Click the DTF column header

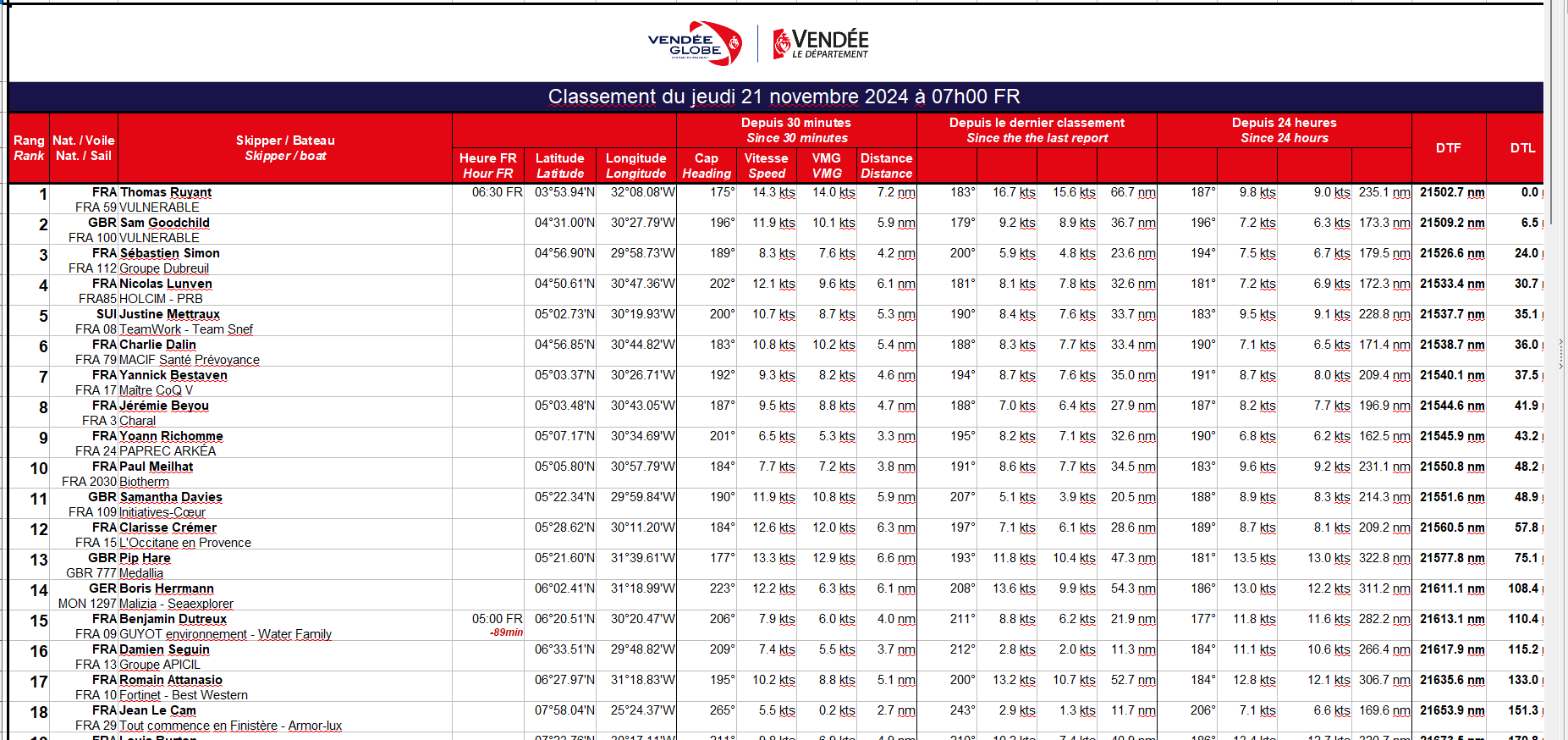1448,148
